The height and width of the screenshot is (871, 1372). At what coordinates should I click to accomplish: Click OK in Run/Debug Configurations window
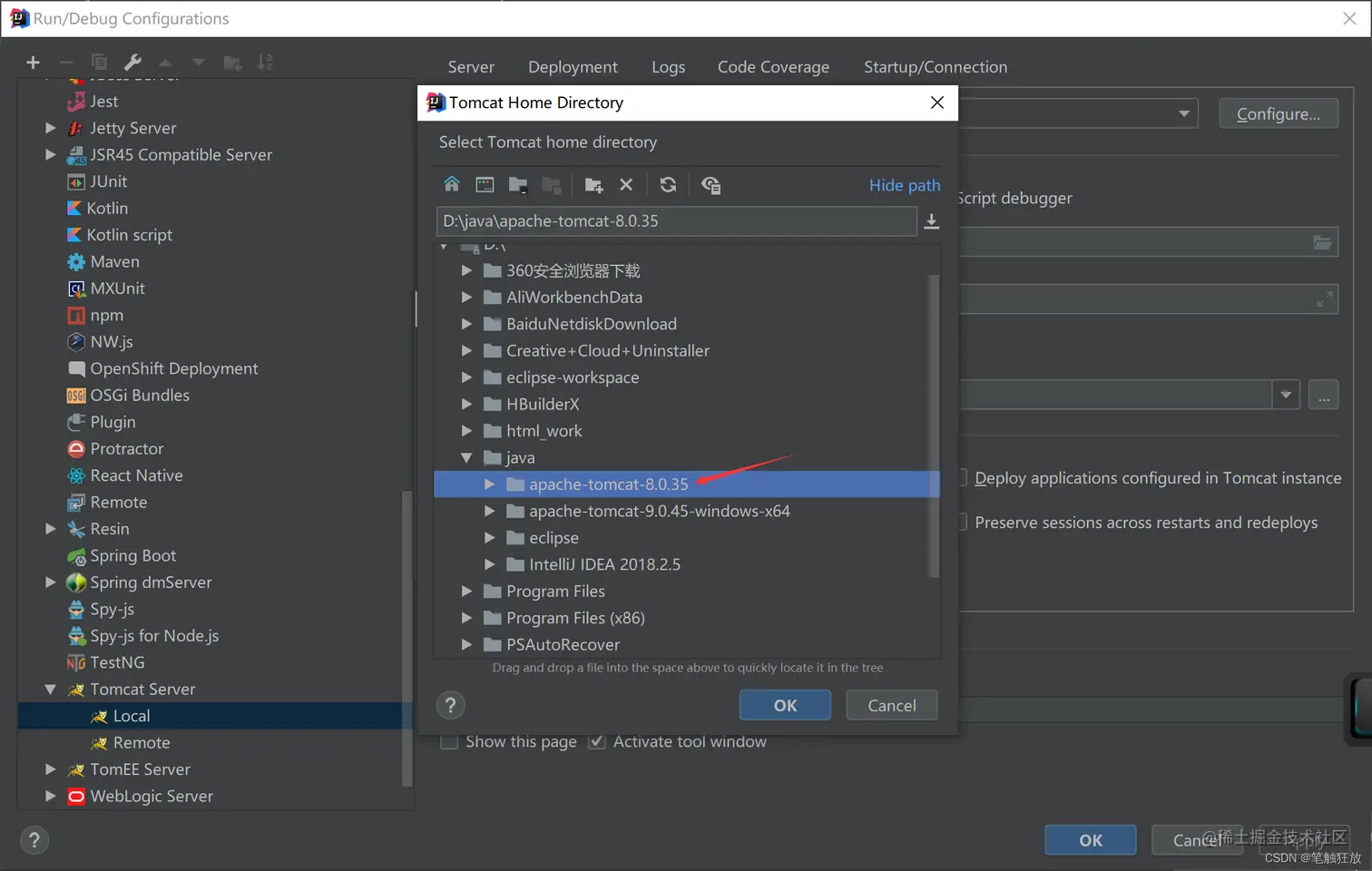pos(1090,840)
